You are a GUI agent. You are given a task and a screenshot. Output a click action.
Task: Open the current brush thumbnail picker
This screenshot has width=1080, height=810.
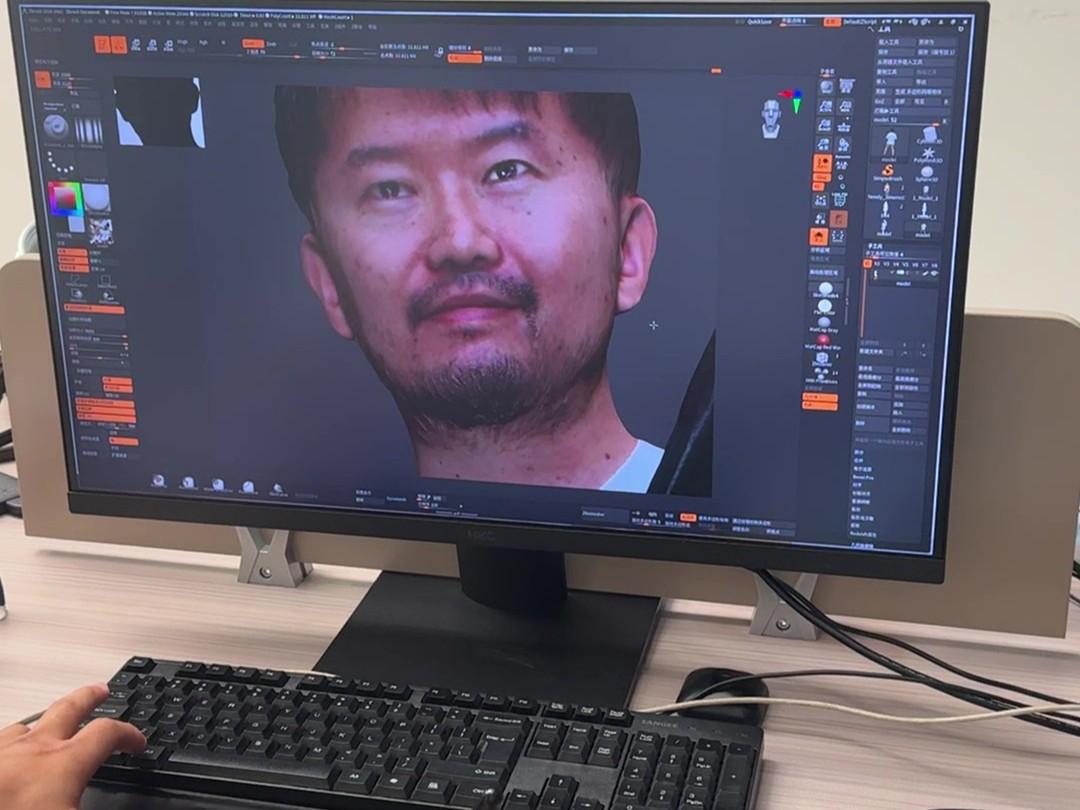[x=56, y=128]
